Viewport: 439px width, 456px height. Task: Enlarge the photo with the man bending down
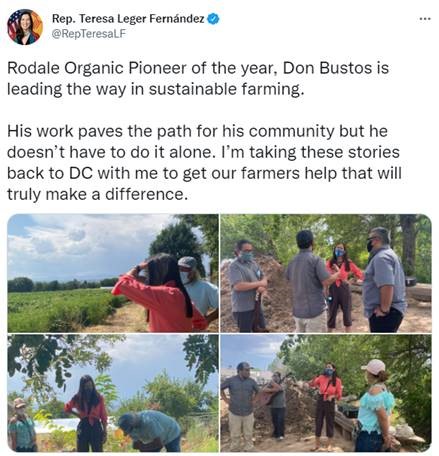pyautogui.click(x=113, y=393)
